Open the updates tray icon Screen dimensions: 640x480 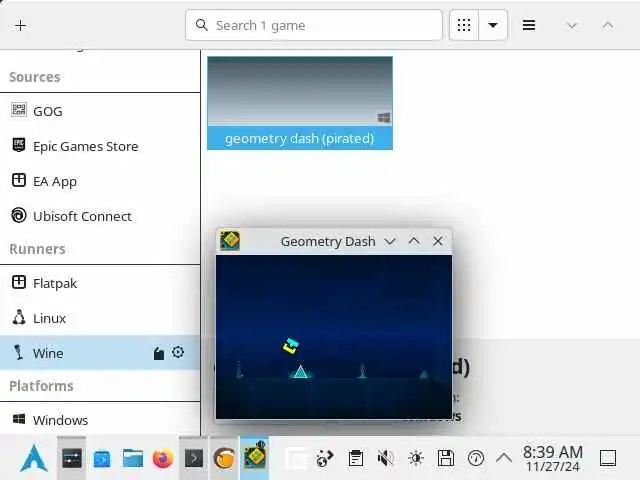pyautogui.click(x=476, y=458)
